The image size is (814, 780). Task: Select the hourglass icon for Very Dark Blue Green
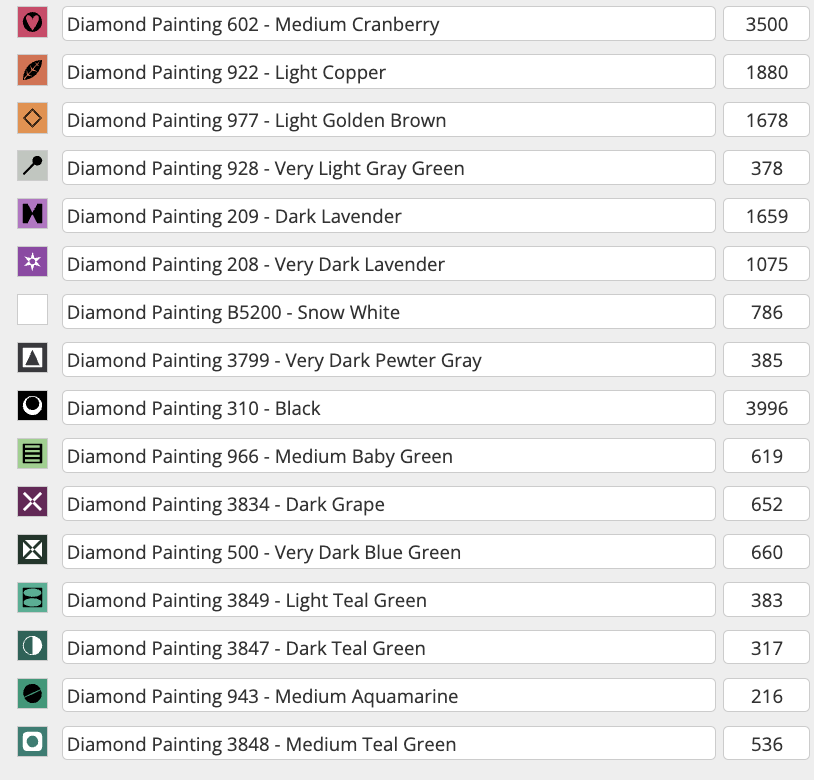coord(32,552)
